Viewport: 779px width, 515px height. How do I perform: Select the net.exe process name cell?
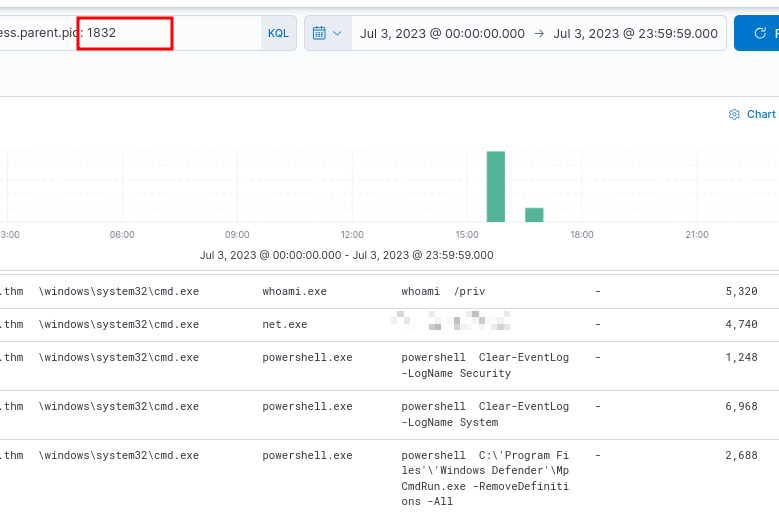click(x=284, y=325)
